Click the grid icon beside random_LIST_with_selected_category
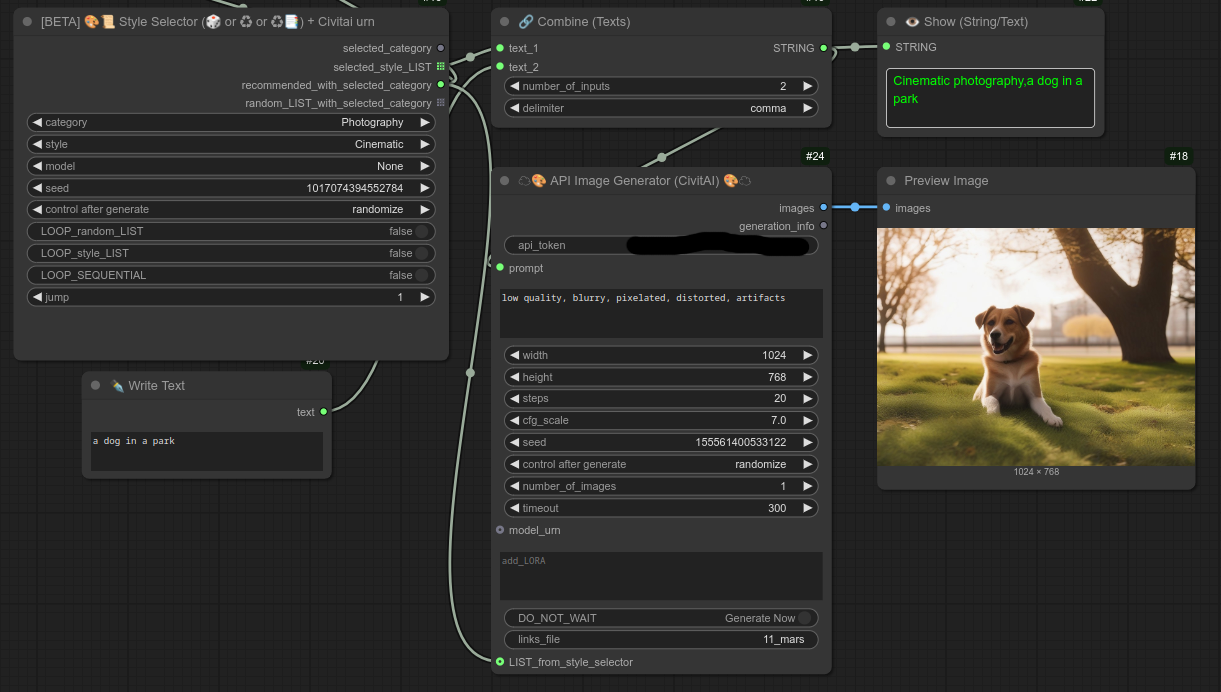 pos(440,103)
